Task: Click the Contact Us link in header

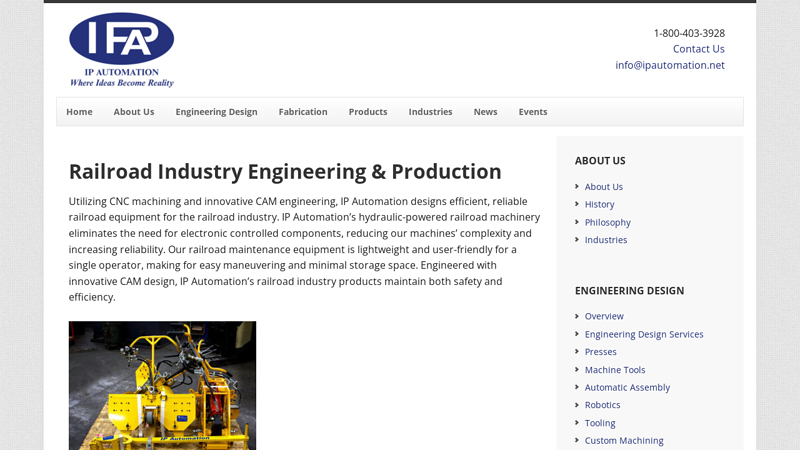Action: [x=698, y=49]
